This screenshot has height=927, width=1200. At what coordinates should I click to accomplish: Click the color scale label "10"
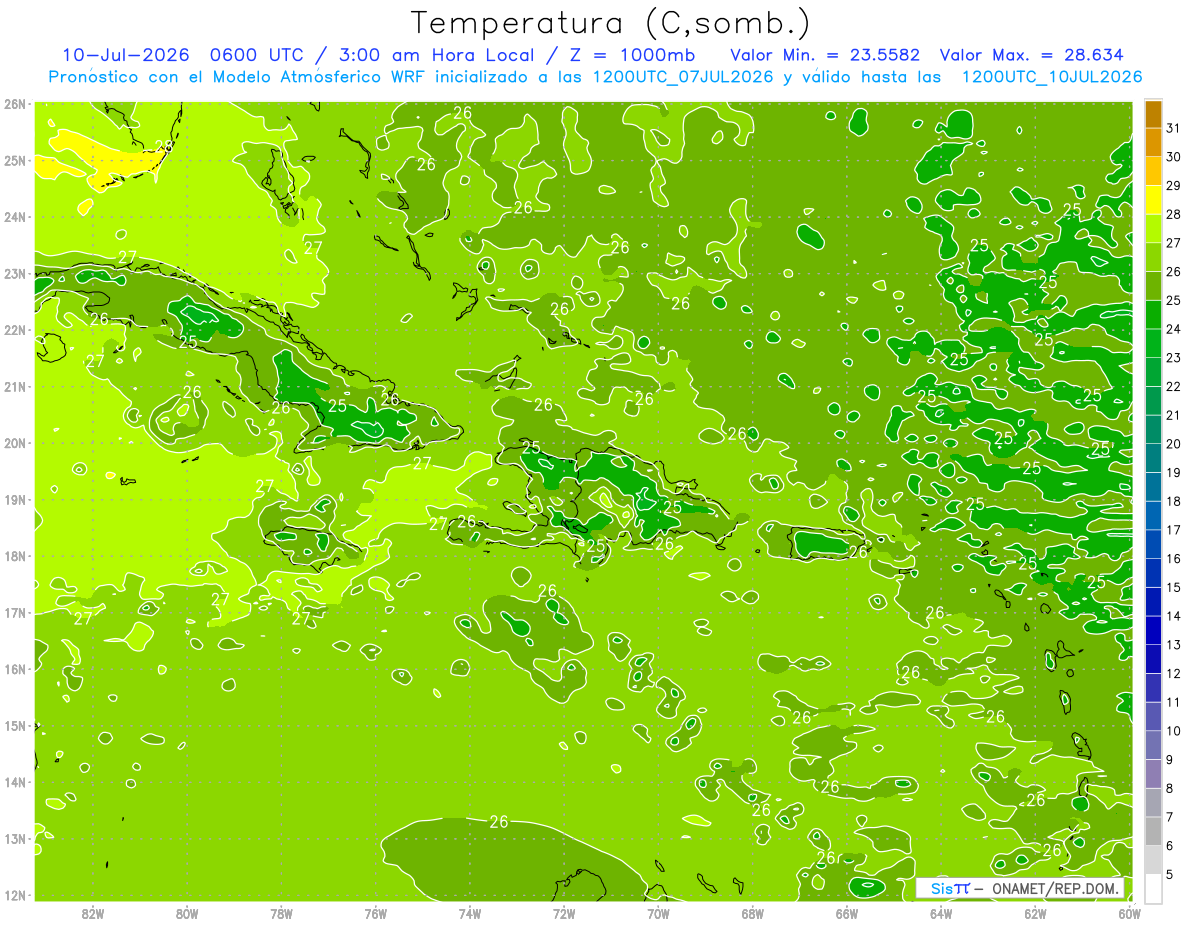click(x=1173, y=731)
